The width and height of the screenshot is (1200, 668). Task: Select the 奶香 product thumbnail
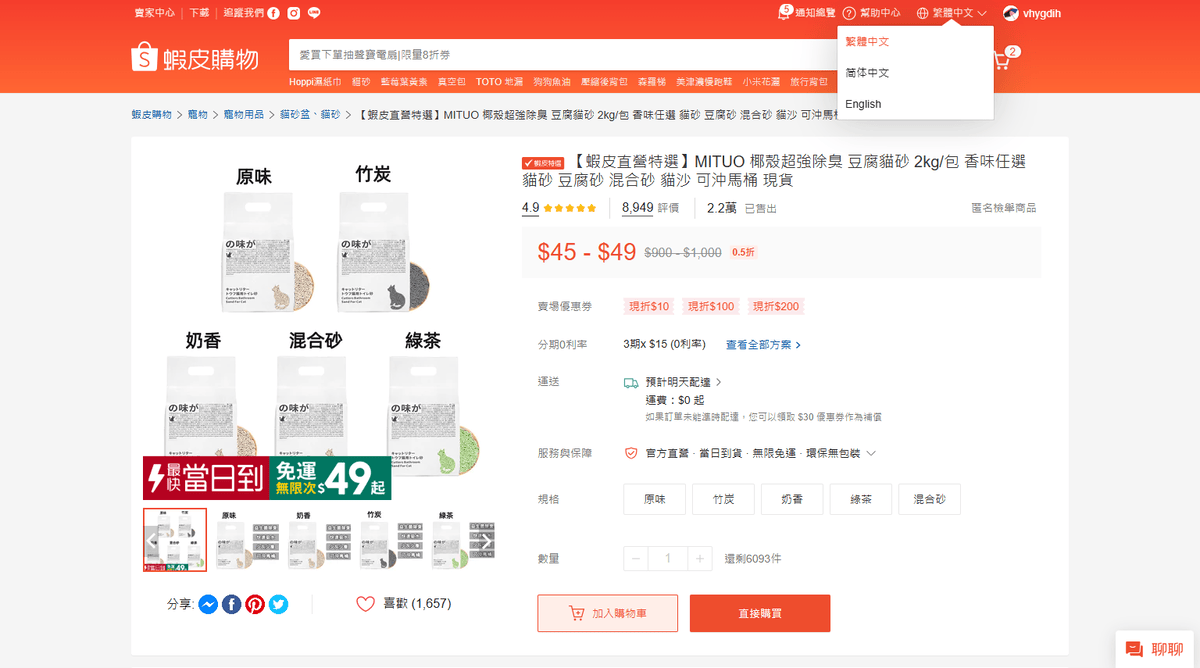pyautogui.click(x=320, y=540)
